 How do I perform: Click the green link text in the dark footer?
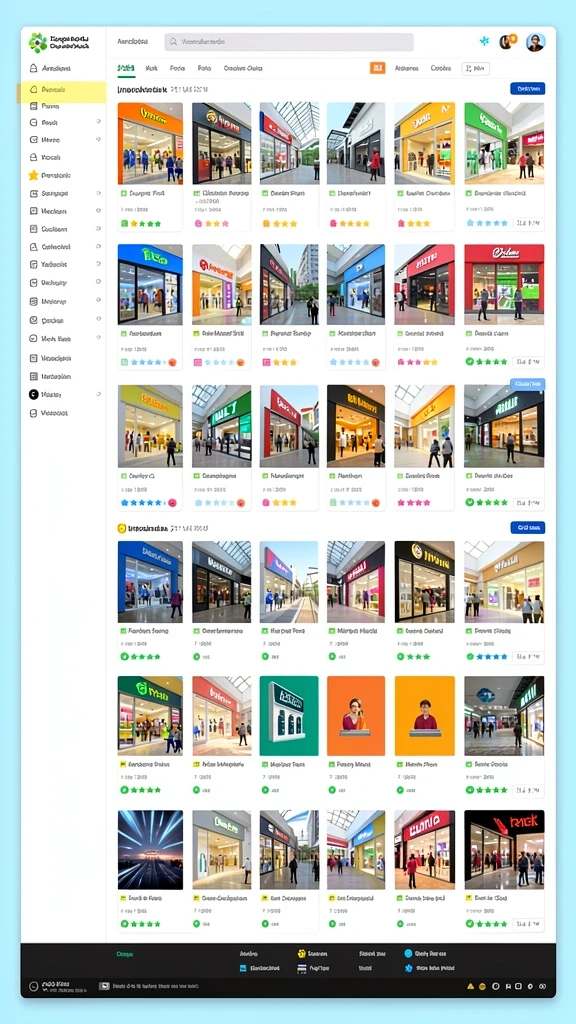[124, 954]
